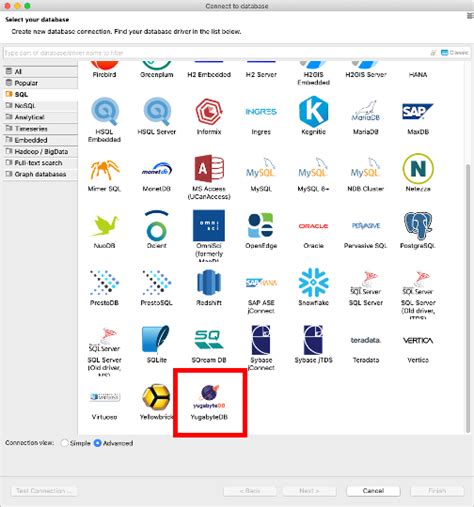Choose the Redshift driver icon
The image size is (474, 507).
click(209, 283)
